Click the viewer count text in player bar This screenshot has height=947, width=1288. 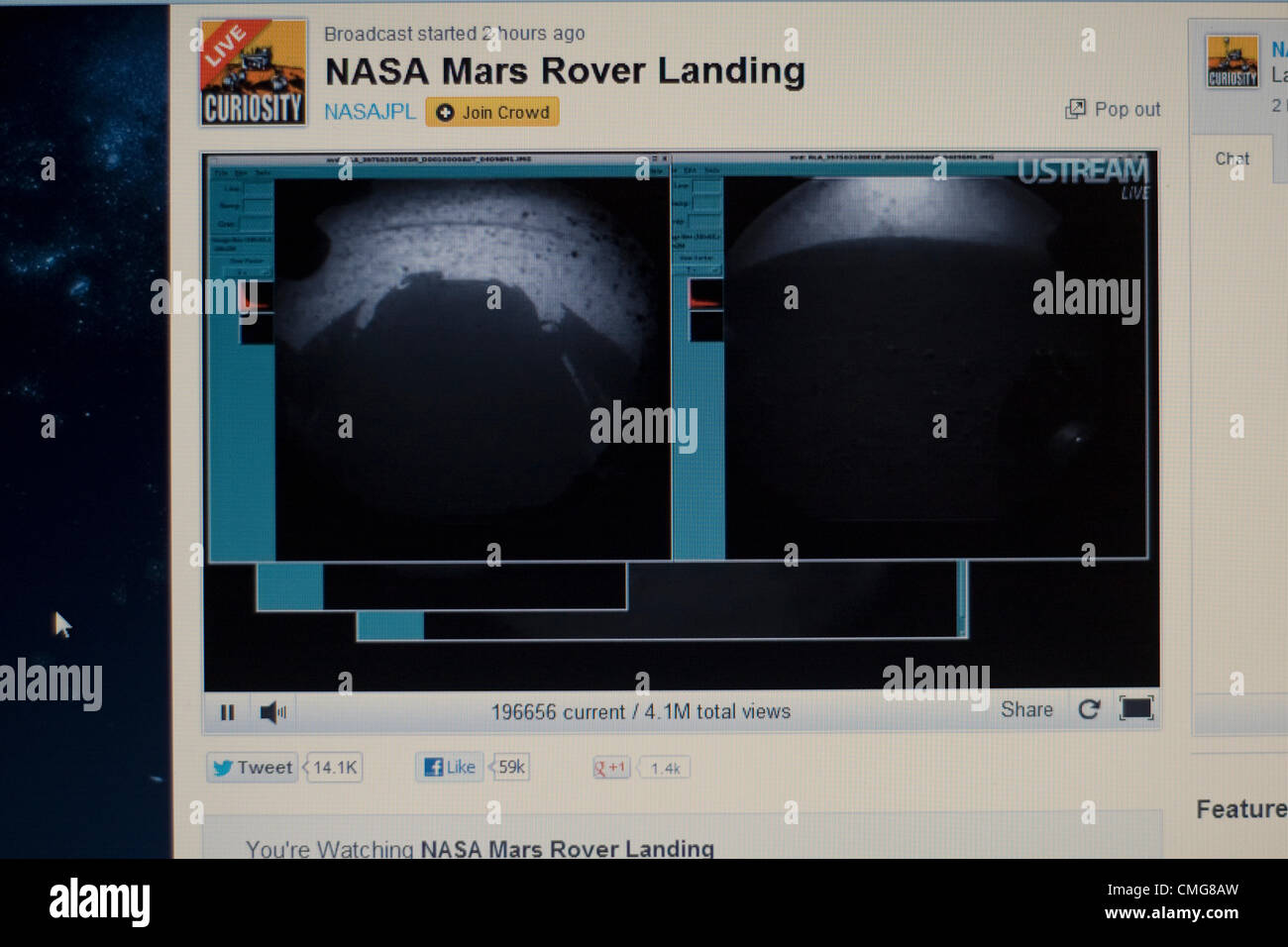(x=641, y=711)
